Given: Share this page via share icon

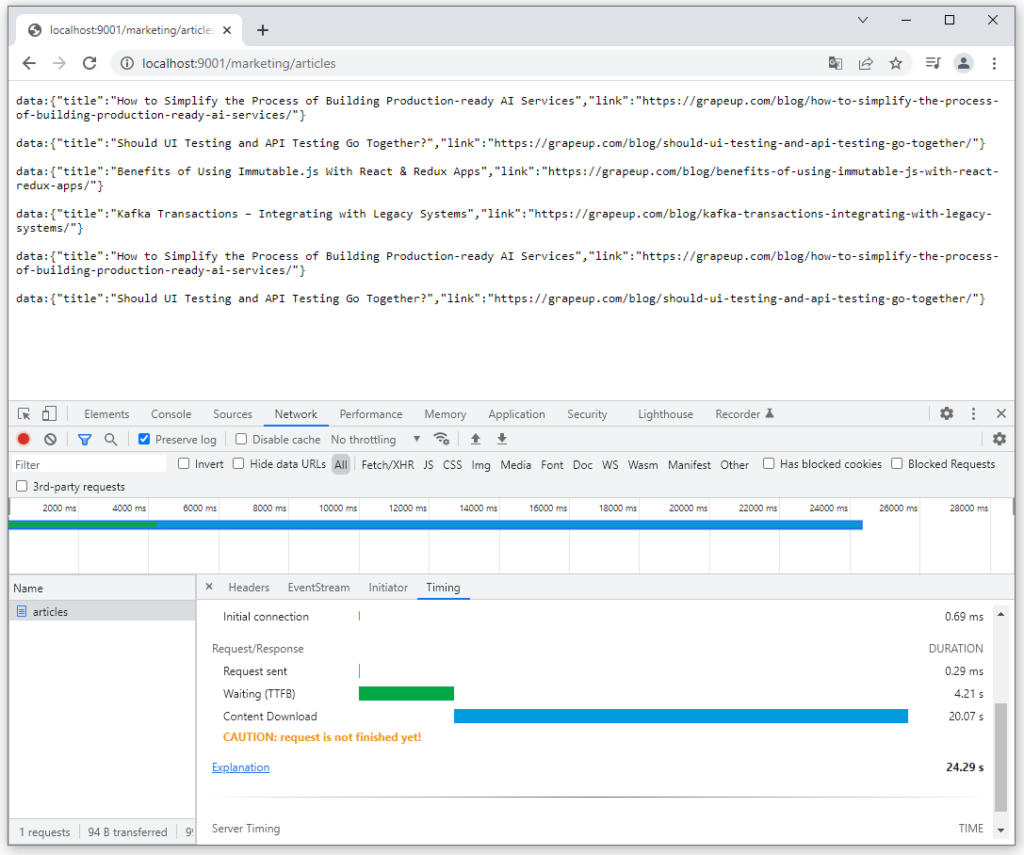Looking at the screenshot, I should (866, 63).
